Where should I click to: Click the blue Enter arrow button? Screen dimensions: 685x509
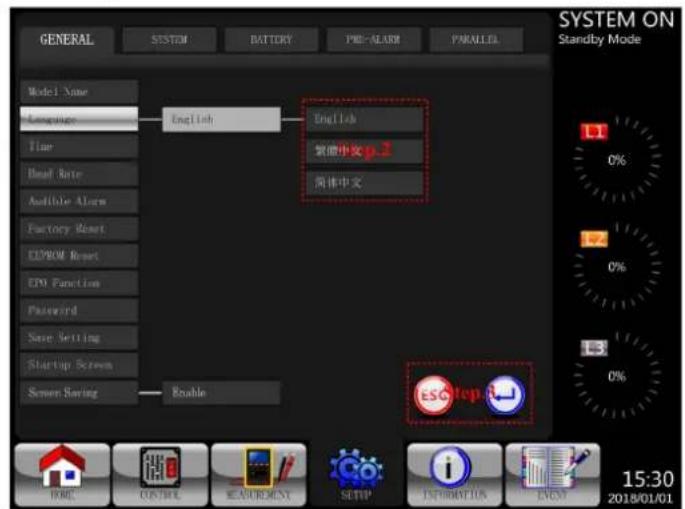click(505, 395)
